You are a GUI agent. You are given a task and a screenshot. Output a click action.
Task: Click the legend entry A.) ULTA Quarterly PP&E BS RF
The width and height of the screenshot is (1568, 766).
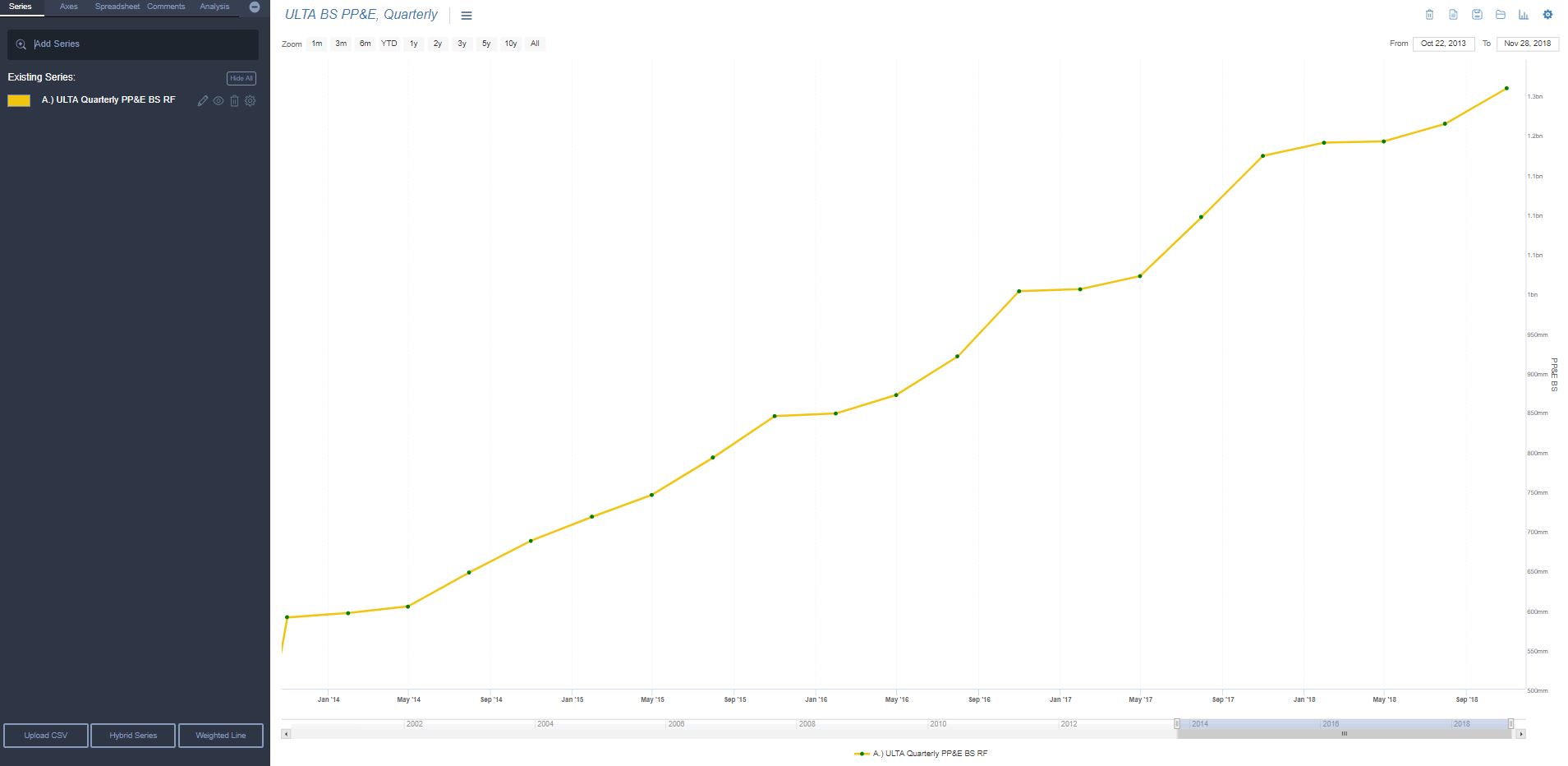point(922,754)
